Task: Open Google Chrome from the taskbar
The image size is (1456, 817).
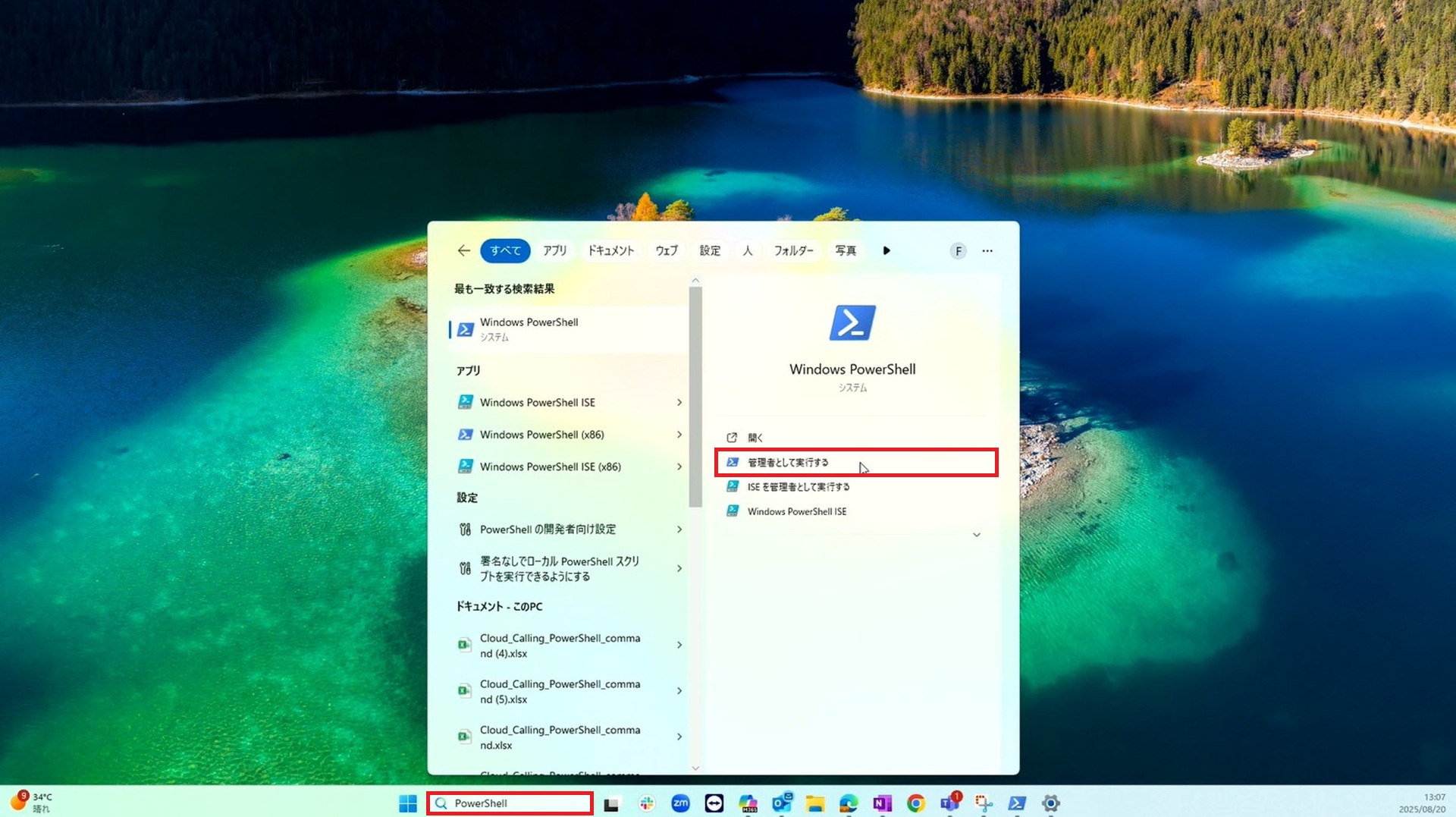Action: (915, 803)
